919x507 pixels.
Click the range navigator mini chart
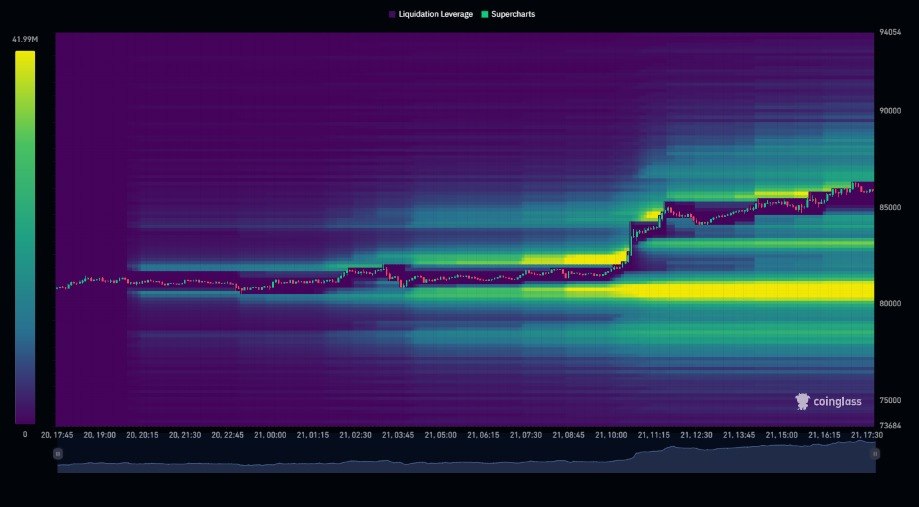(467, 456)
